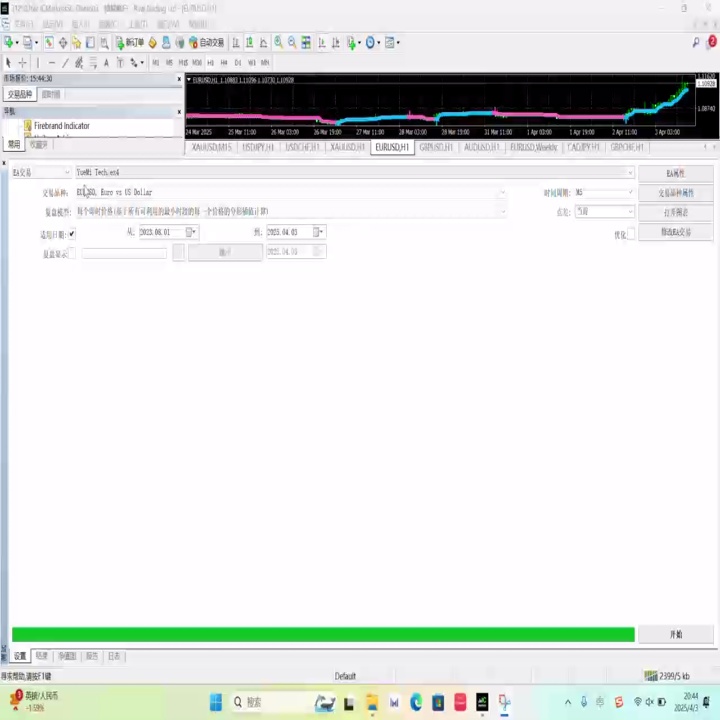
Task: Switch to the EURUSD,Weekly chart tab
Action: pos(534,147)
